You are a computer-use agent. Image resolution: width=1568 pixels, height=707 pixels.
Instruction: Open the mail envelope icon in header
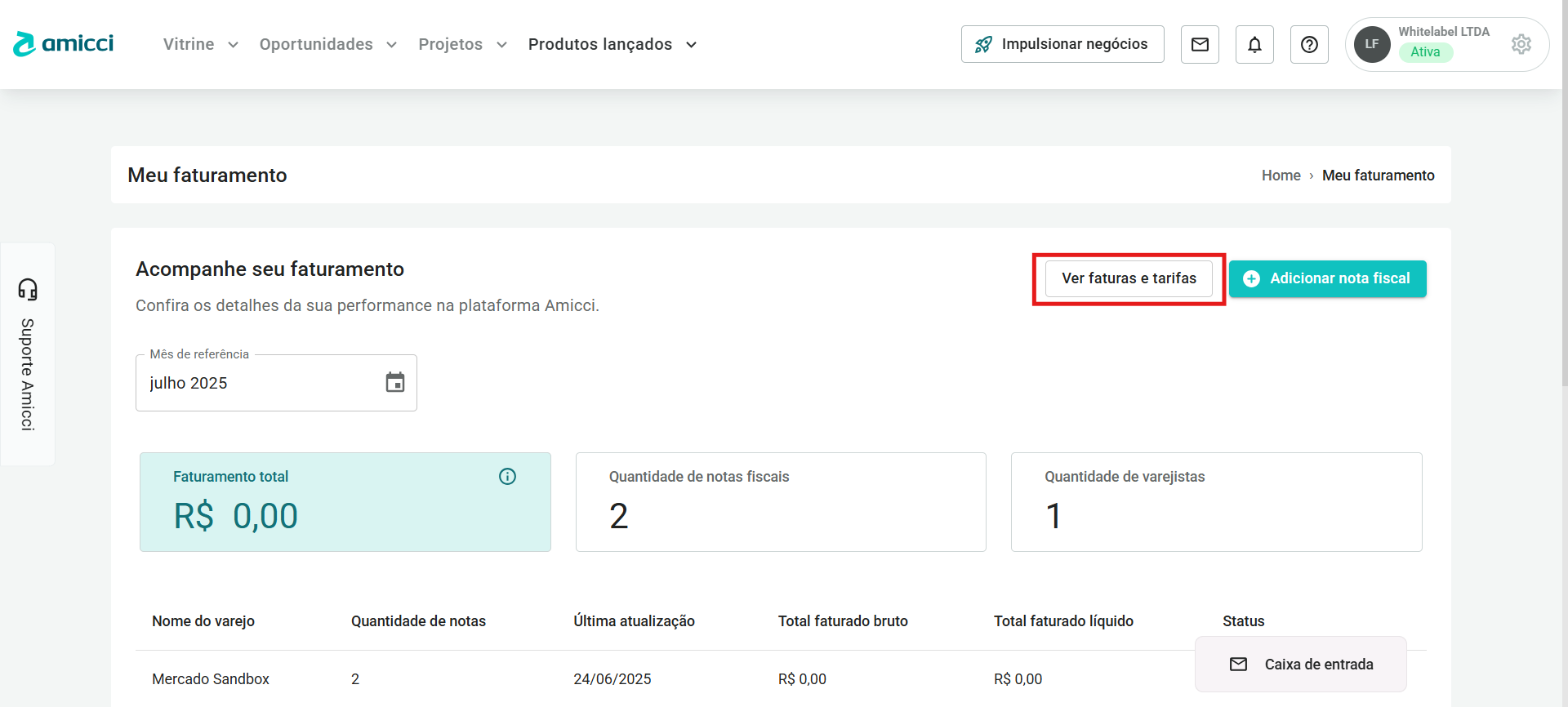1200,44
